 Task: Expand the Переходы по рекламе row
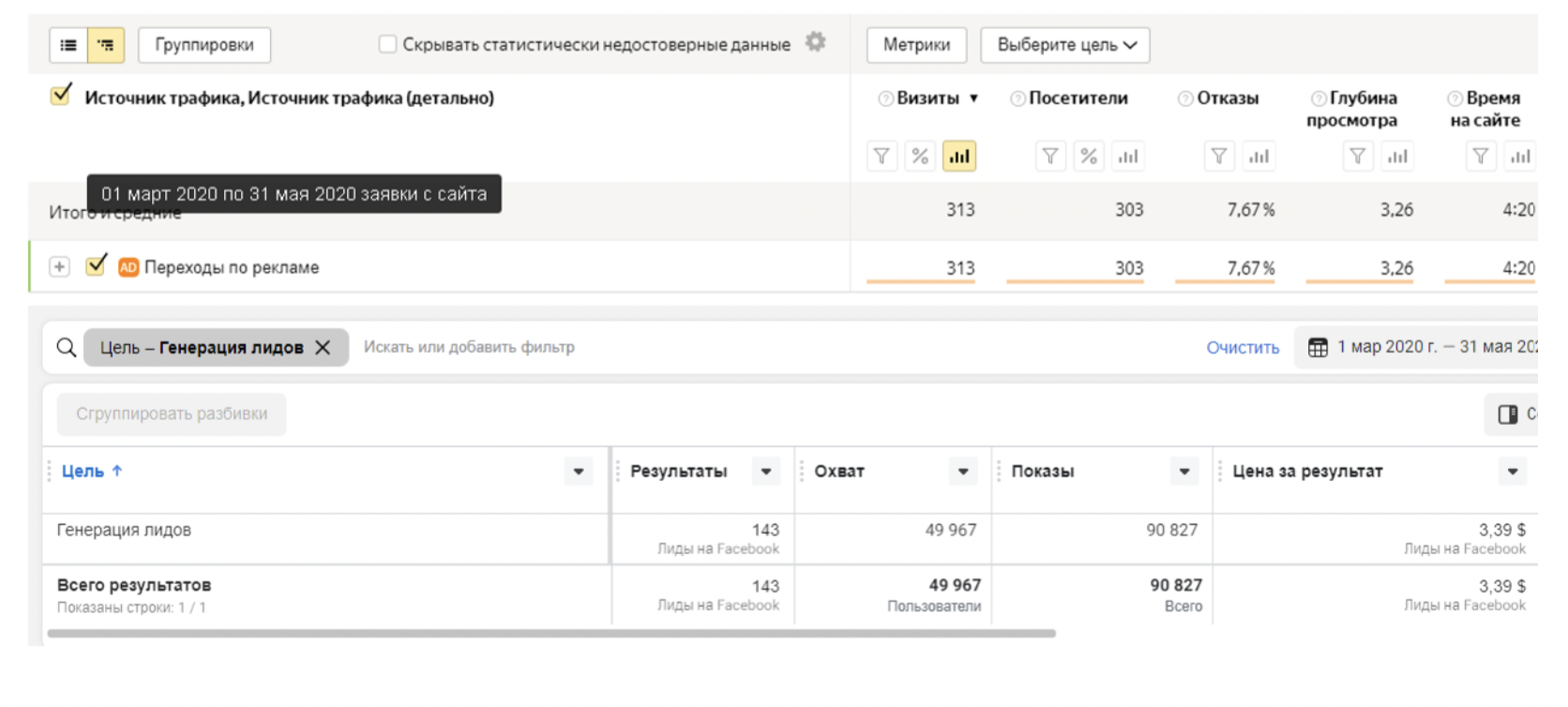(59, 267)
